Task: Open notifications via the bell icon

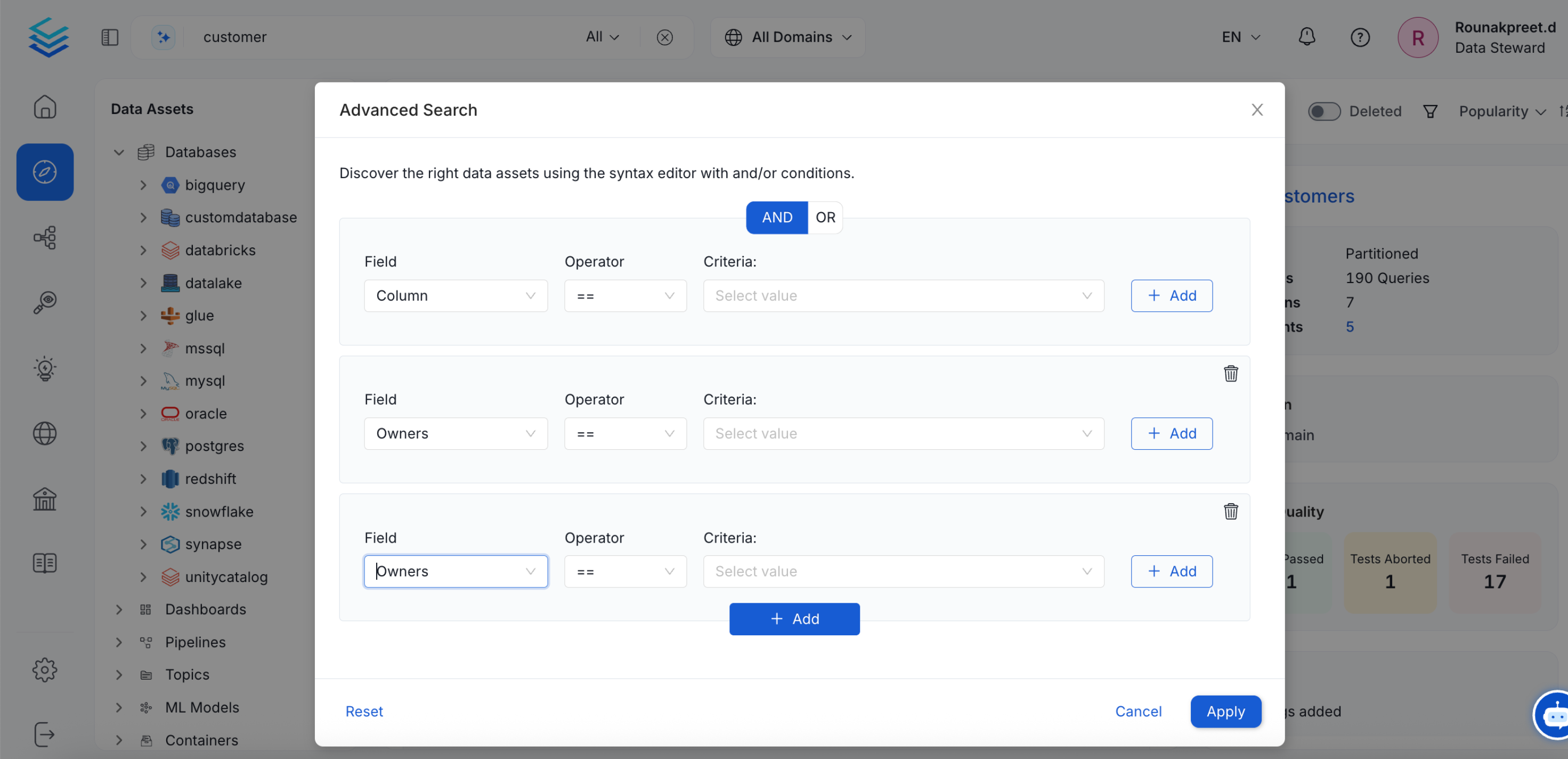Action: pyautogui.click(x=1307, y=37)
